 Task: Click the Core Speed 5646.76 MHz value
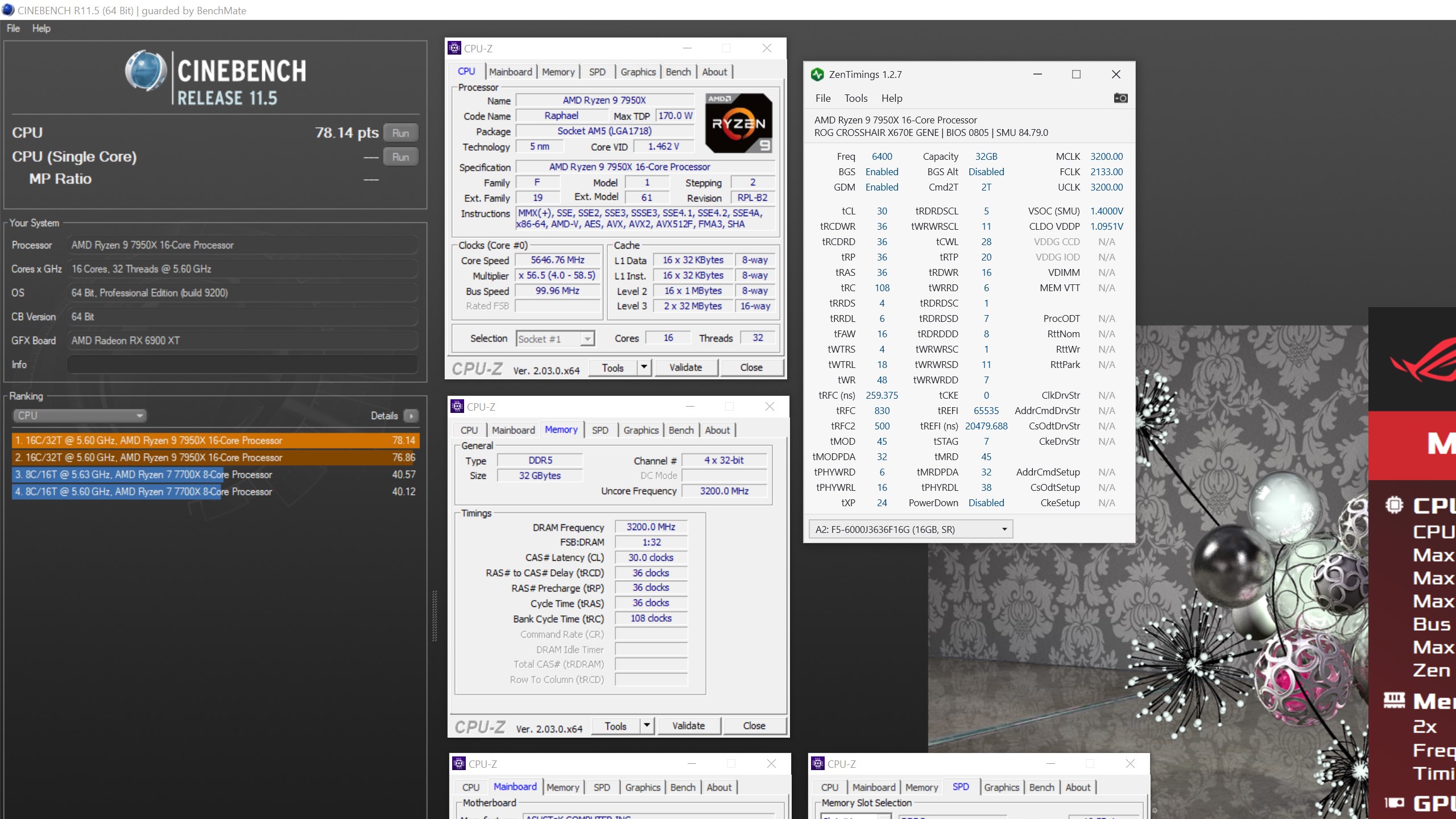(x=557, y=260)
